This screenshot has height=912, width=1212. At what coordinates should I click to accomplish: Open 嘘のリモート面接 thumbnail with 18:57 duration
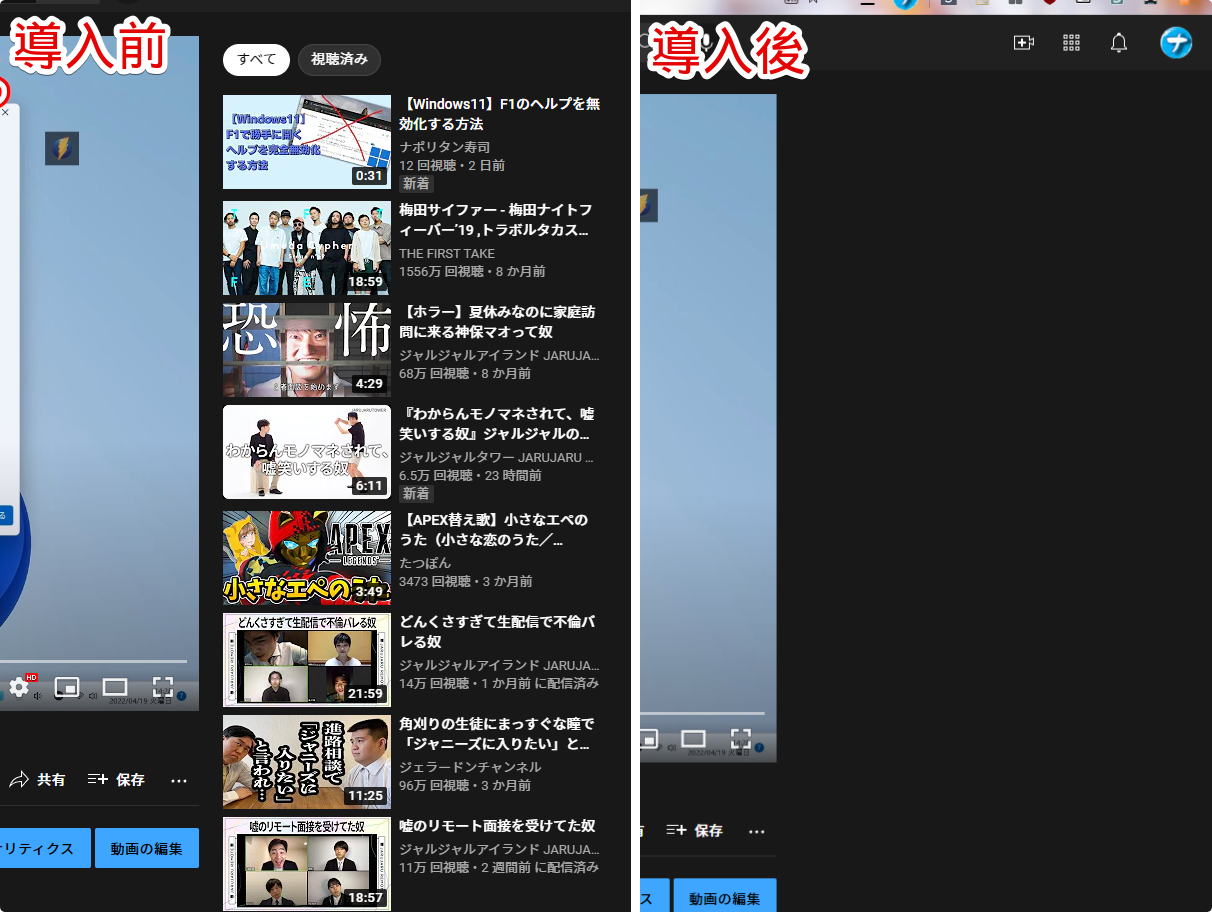tap(307, 864)
